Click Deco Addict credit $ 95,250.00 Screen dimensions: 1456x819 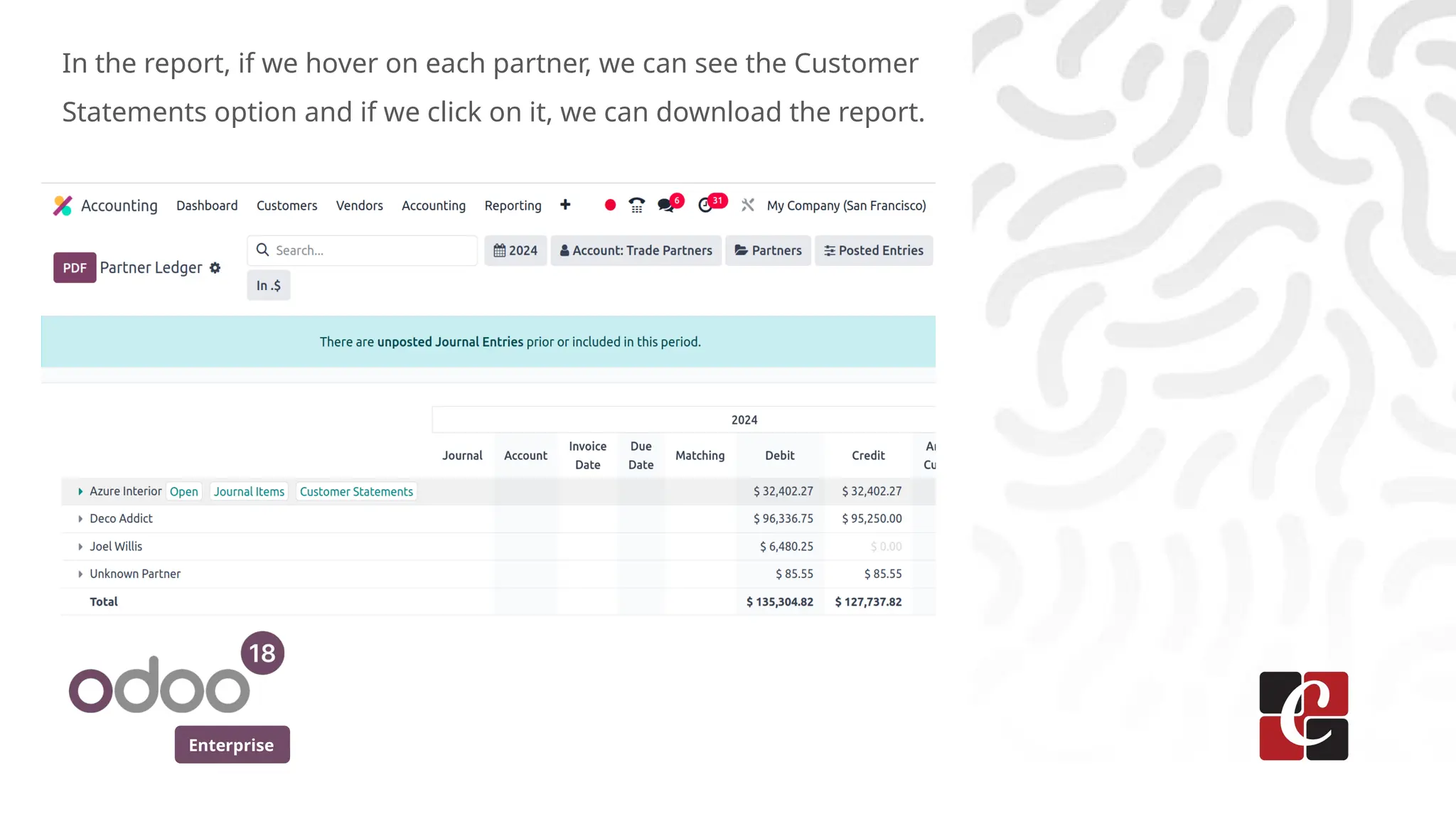tap(872, 519)
